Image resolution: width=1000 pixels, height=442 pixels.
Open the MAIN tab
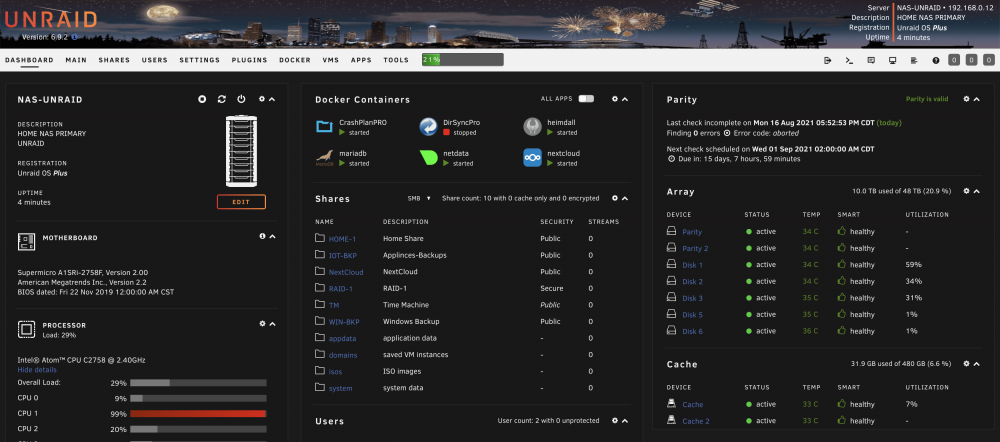coord(76,61)
